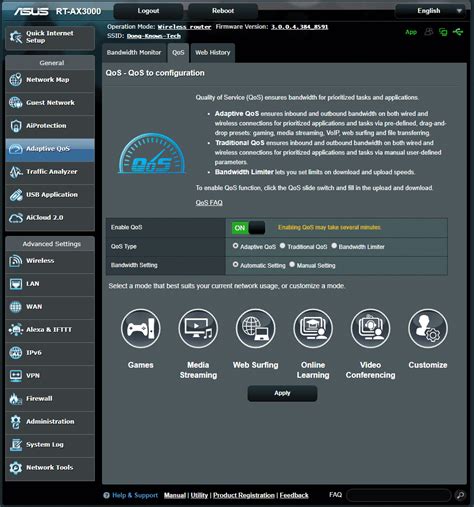Click the firmware version link
The height and width of the screenshot is (507, 474).
coord(299,27)
